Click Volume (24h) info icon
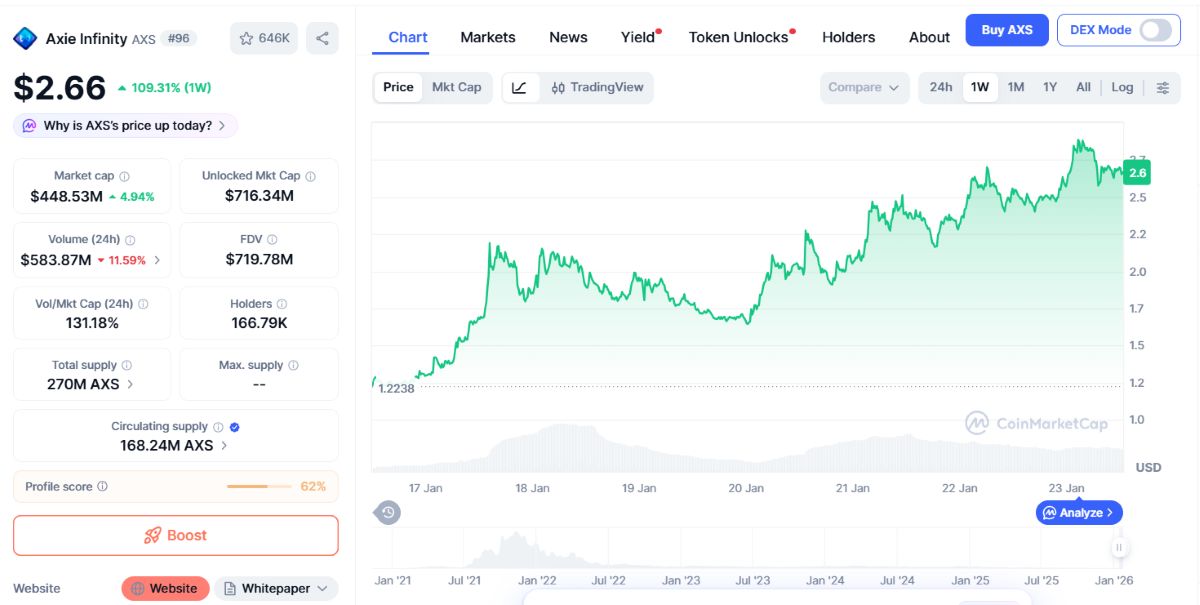The height and width of the screenshot is (605, 1200). pos(130,240)
